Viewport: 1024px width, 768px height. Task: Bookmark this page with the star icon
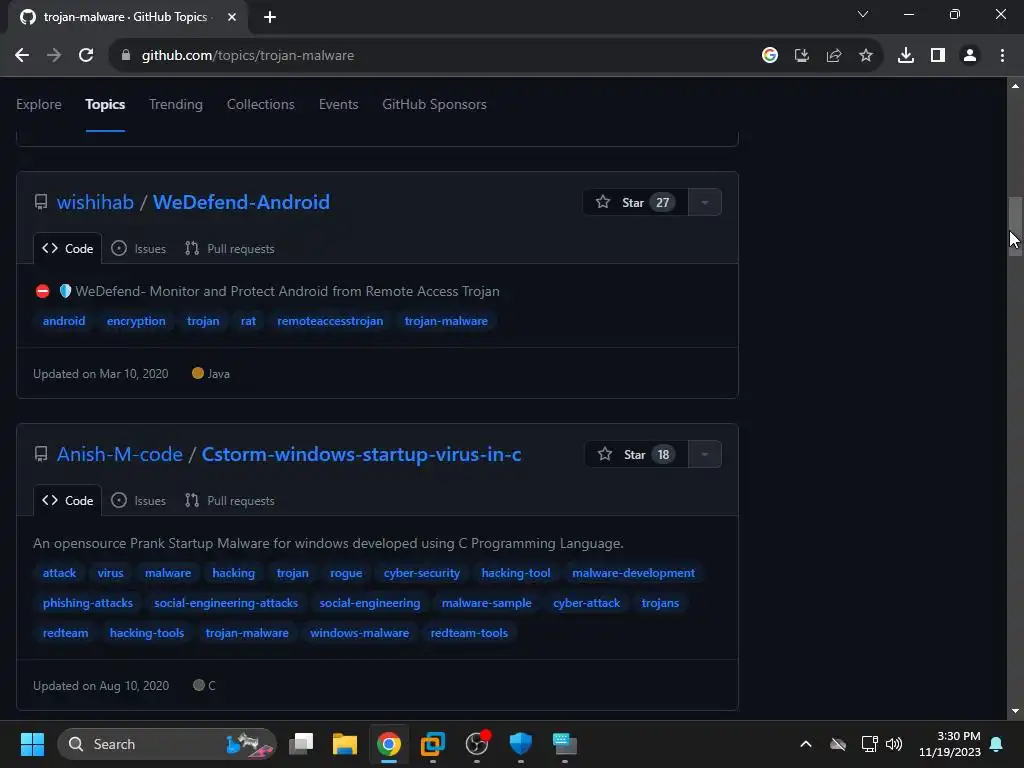pyautogui.click(x=866, y=56)
